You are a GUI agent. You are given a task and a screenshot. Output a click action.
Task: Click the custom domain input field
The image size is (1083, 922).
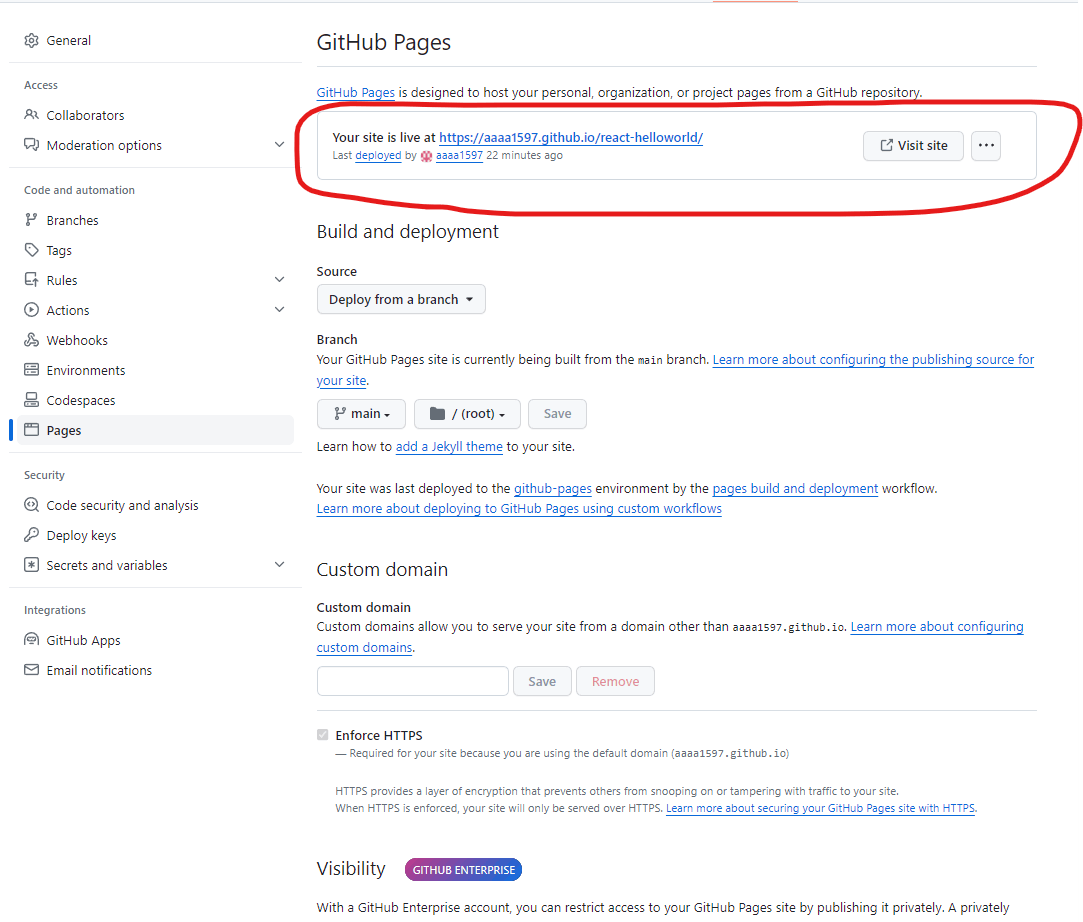pyautogui.click(x=413, y=682)
